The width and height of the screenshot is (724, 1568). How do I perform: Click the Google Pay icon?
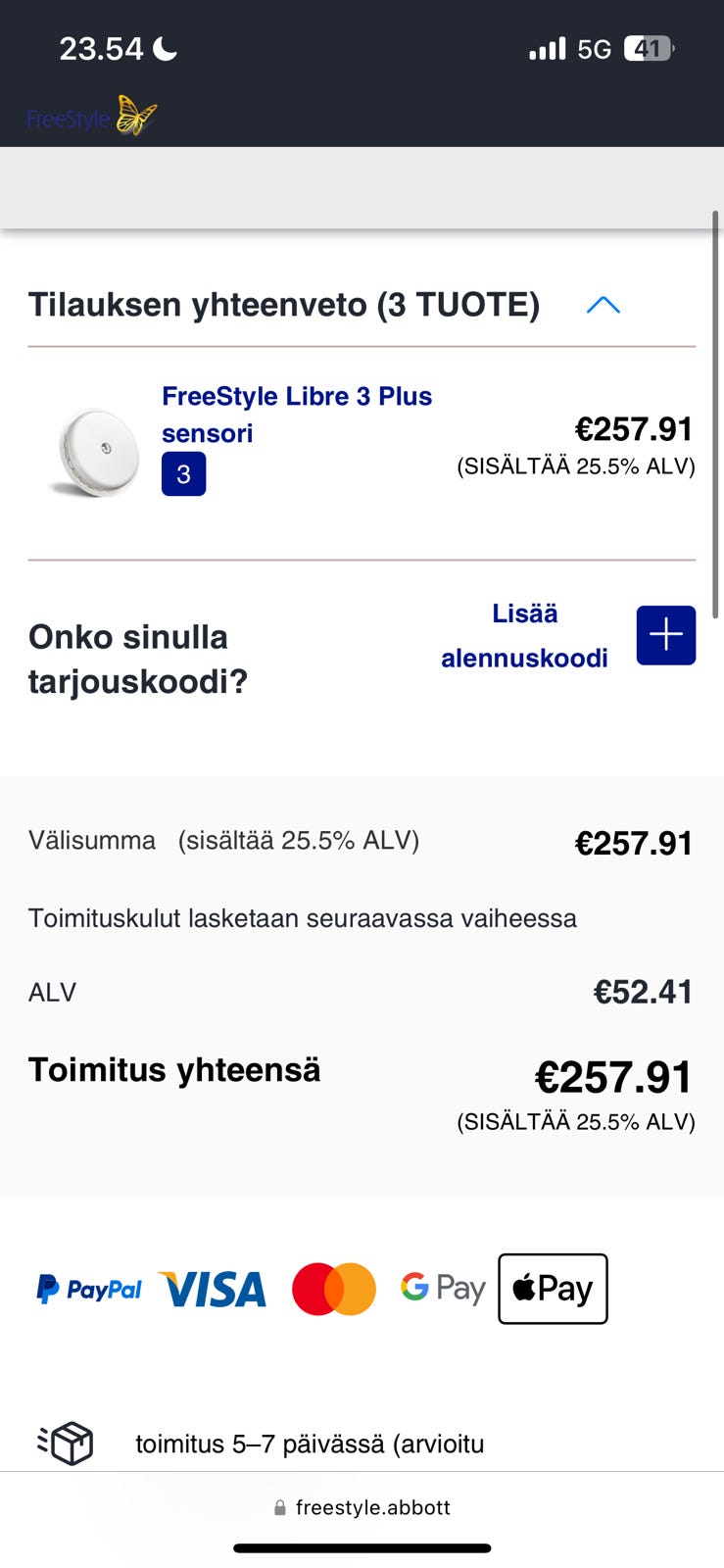pyautogui.click(x=443, y=1288)
